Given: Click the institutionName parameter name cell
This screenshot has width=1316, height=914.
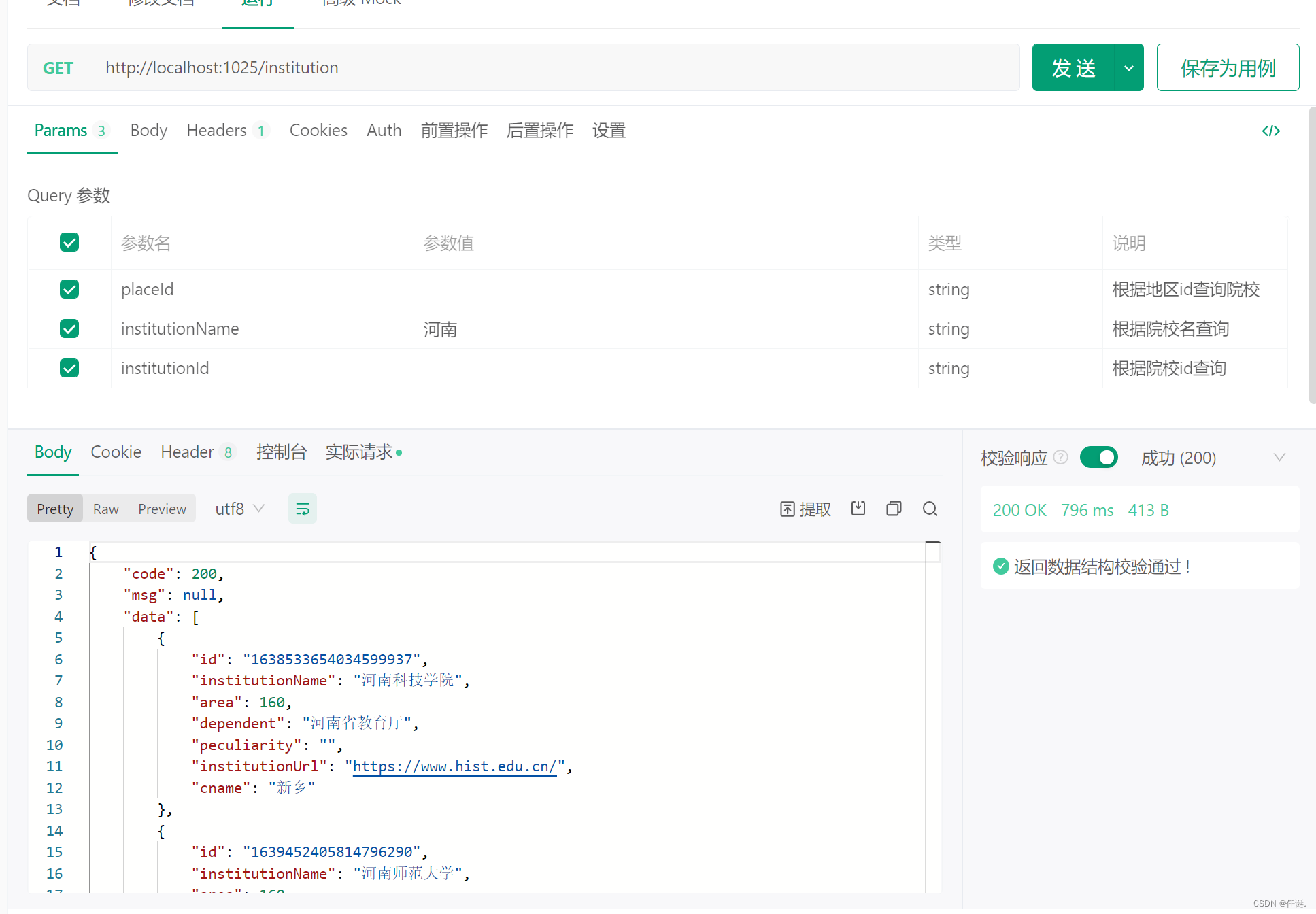Looking at the screenshot, I should [x=263, y=329].
